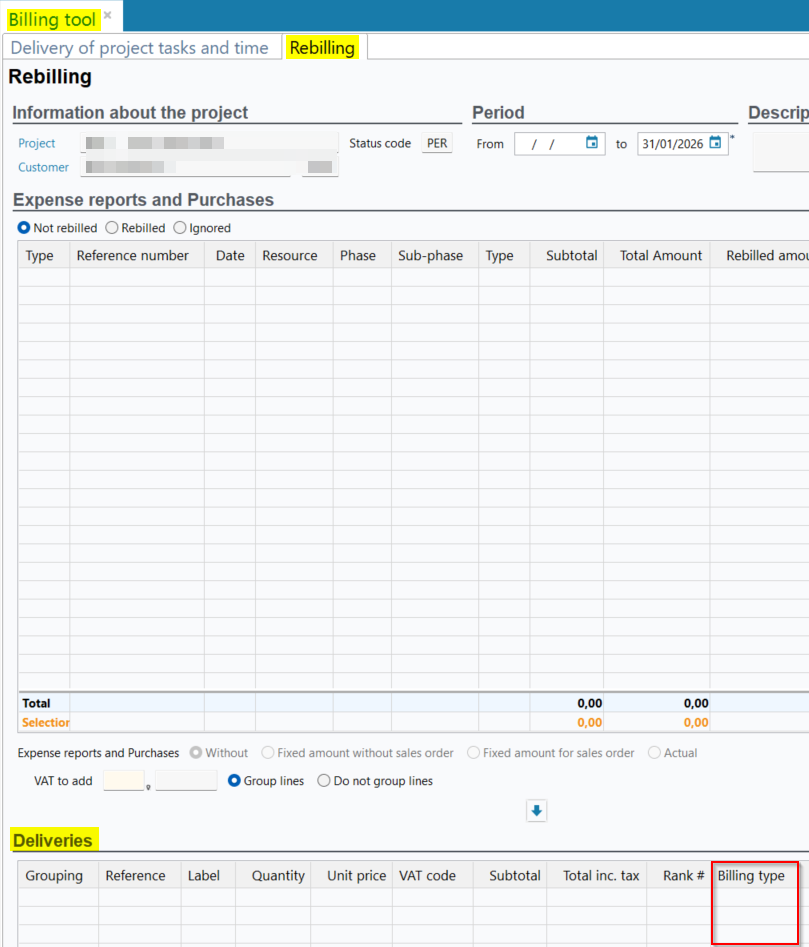Sort by Total Amount column header
Viewport: 809px width, 947px height.
(x=660, y=256)
